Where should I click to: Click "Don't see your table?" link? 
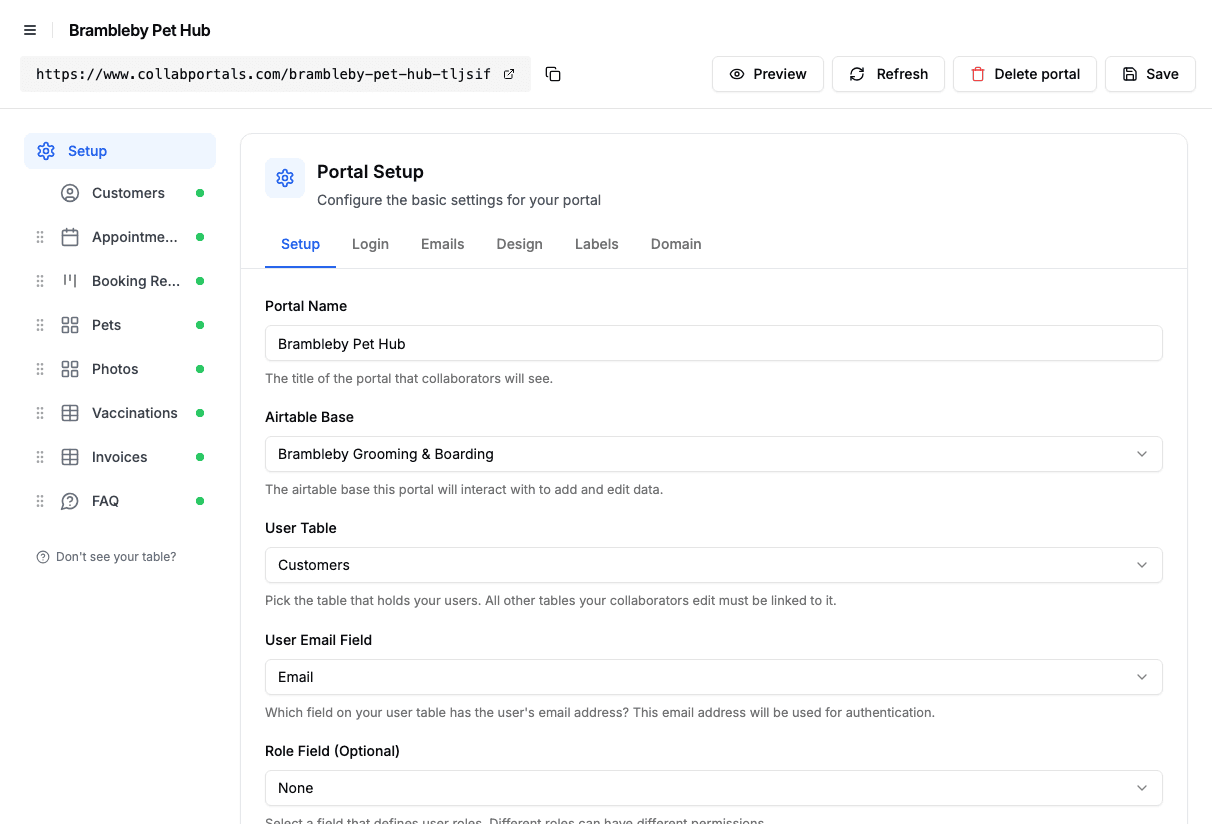point(106,557)
